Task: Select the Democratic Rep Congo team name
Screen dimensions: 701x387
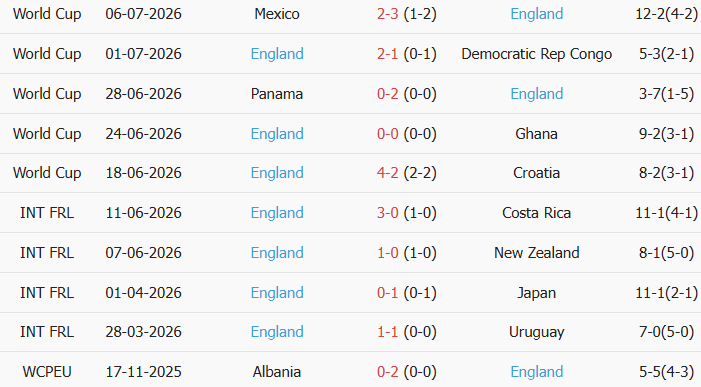Action: 536,54
